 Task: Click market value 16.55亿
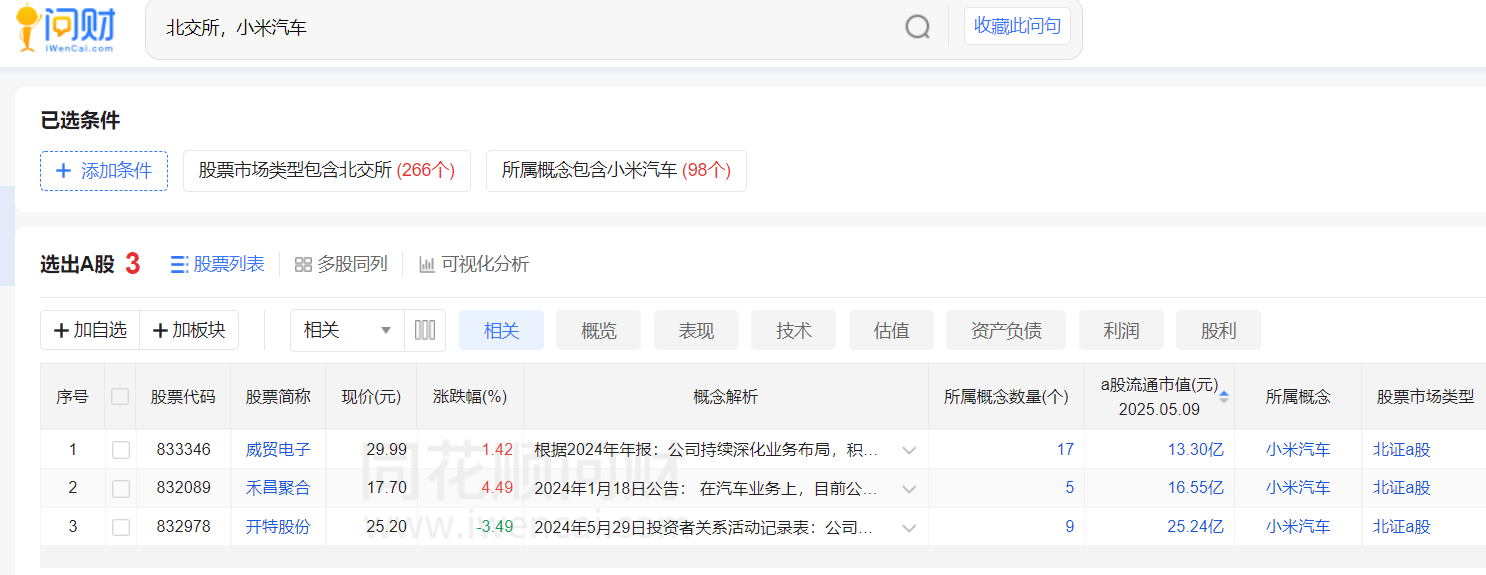[x=1195, y=488]
